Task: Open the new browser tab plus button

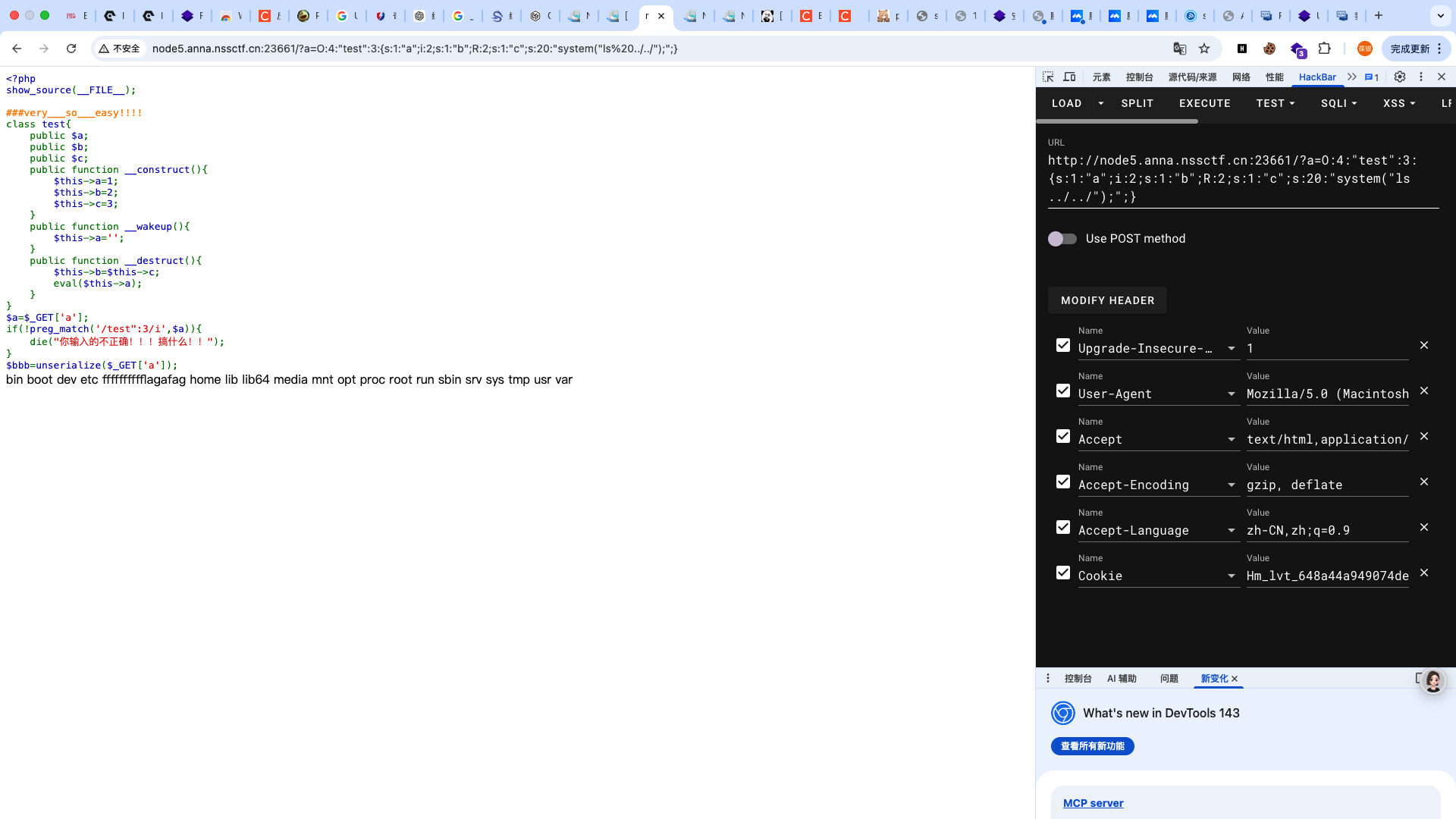Action: [1379, 15]
